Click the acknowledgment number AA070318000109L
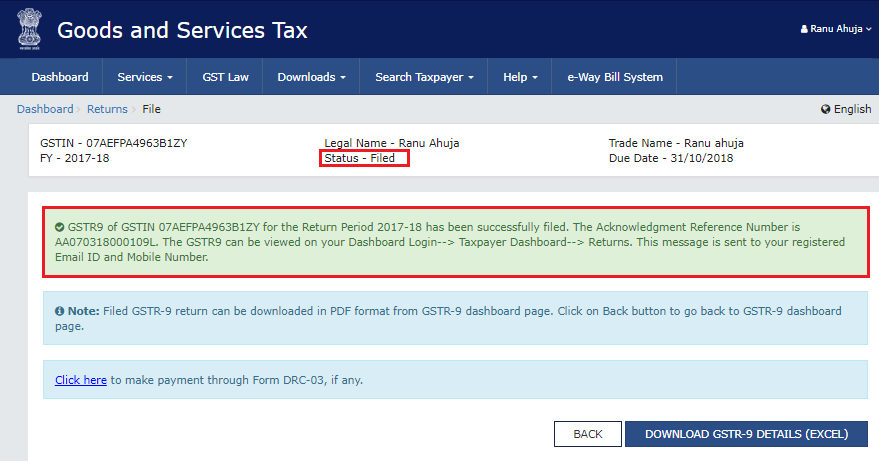This screenshot has height=461, width=879. (x=107, y=242)
